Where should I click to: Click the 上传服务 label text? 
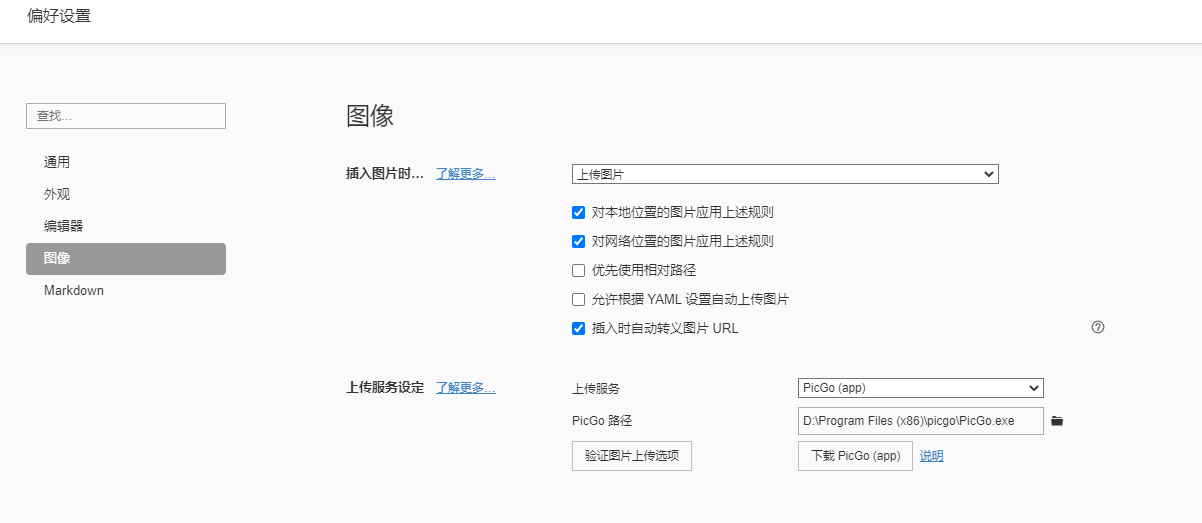point(596,388)
